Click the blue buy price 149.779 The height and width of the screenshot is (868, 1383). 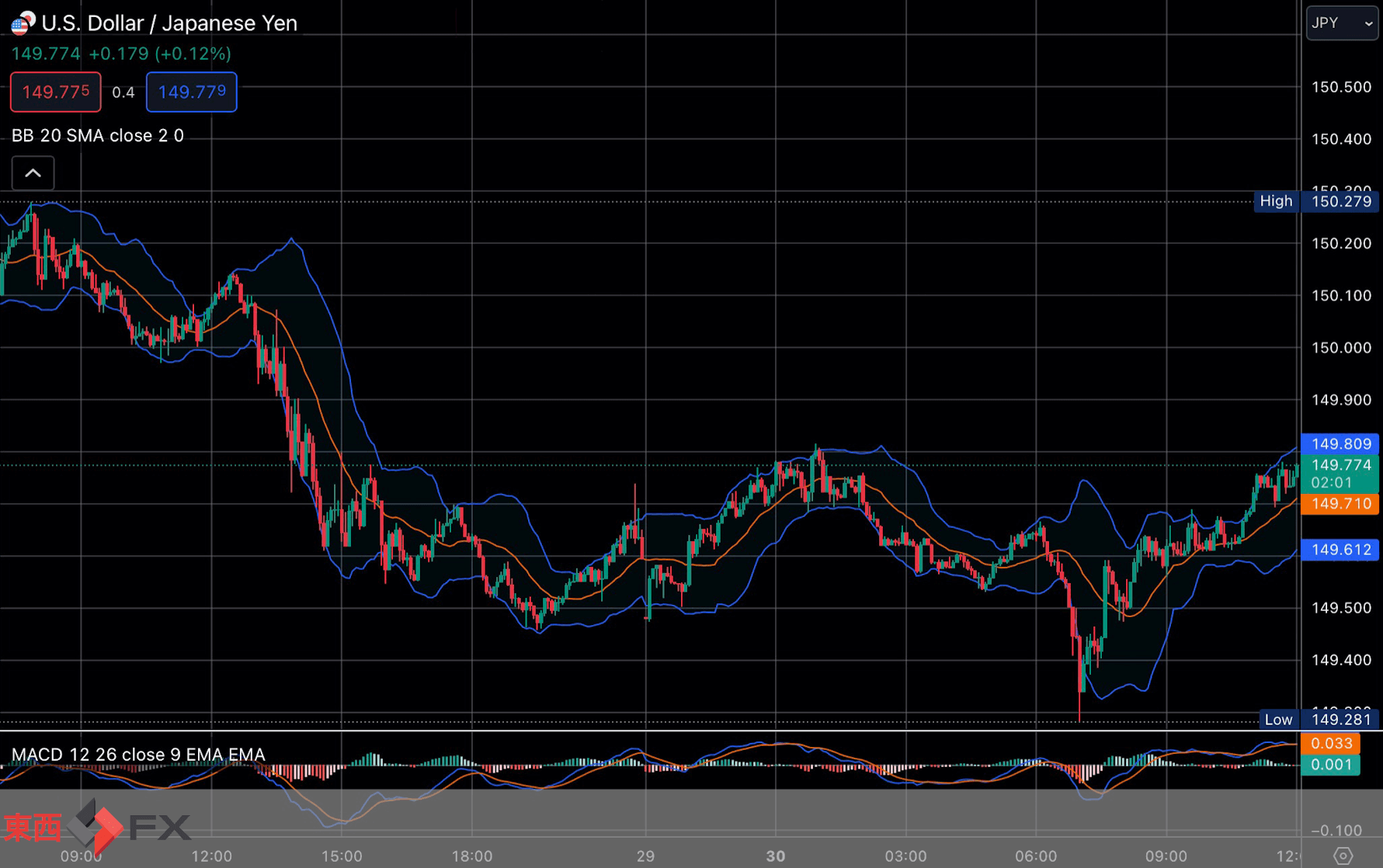coord(192,92)
